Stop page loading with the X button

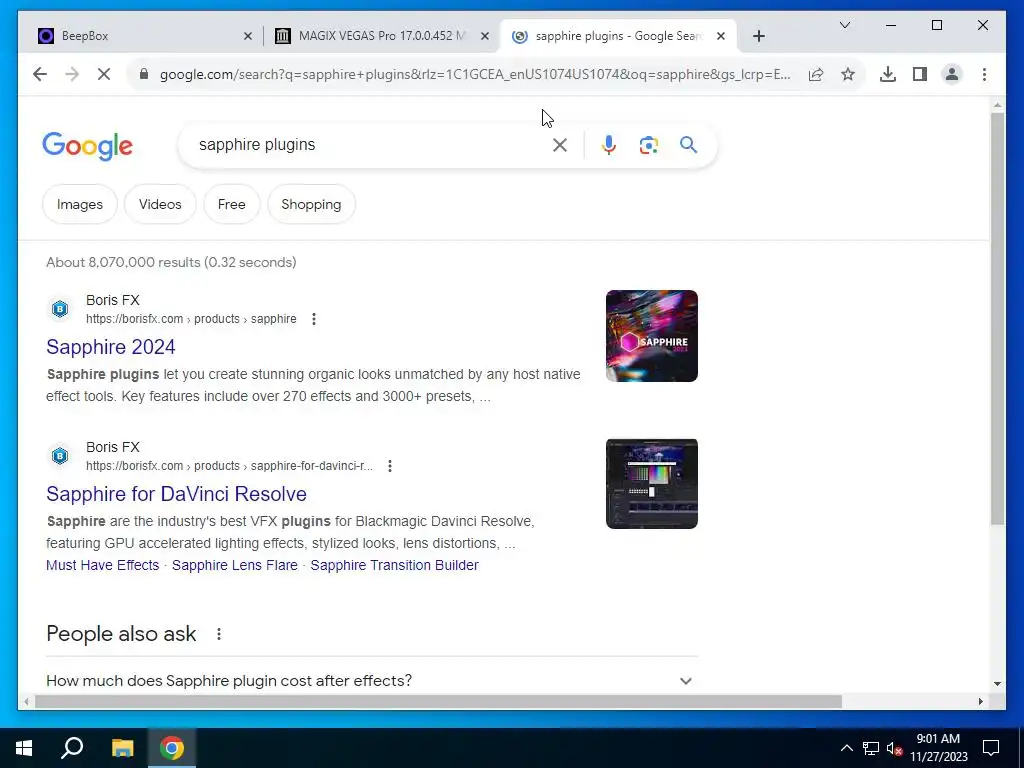(104, 74)
